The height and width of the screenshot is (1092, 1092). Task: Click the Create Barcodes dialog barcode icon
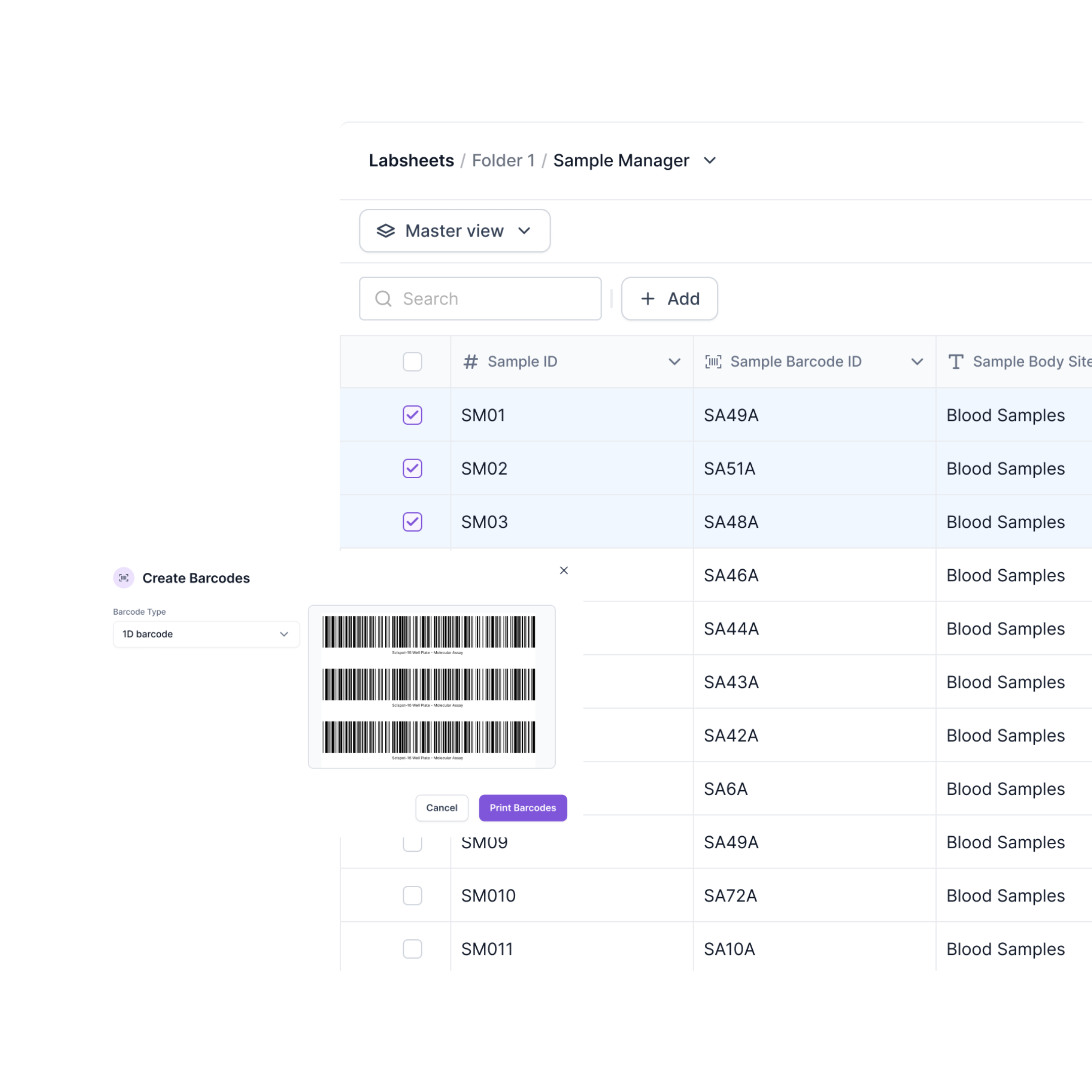124,578
